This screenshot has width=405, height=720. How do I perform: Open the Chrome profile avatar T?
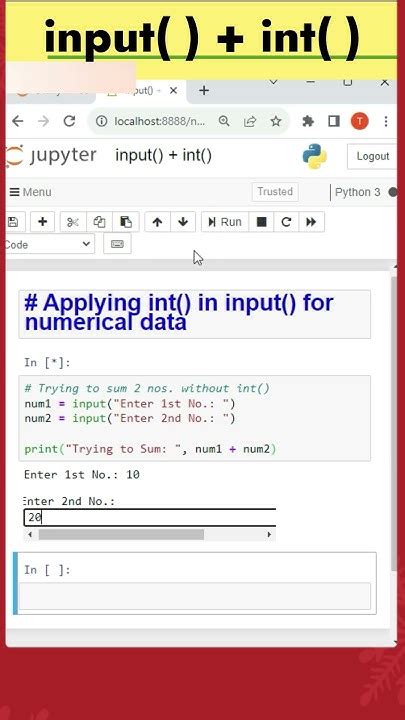pyautogui.click(x=360, y=121)
